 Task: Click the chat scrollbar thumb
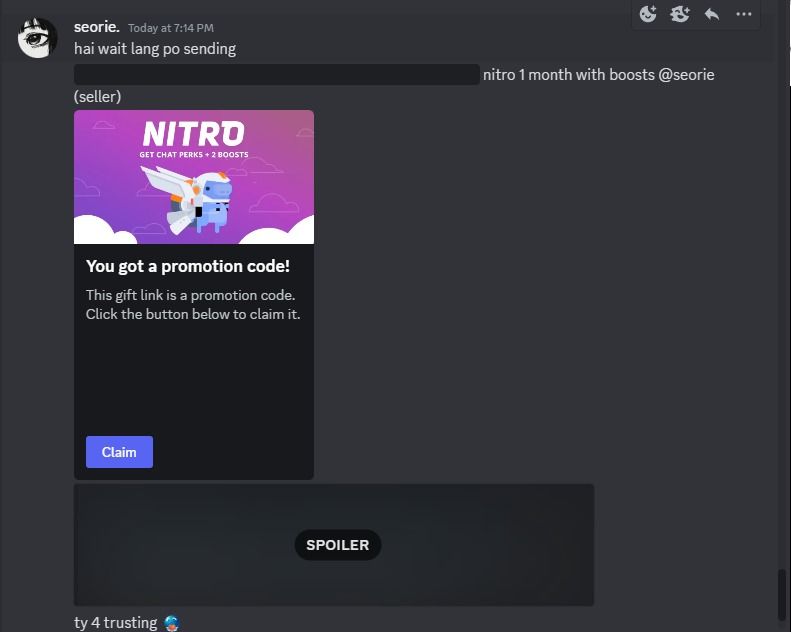pos(781,595)
